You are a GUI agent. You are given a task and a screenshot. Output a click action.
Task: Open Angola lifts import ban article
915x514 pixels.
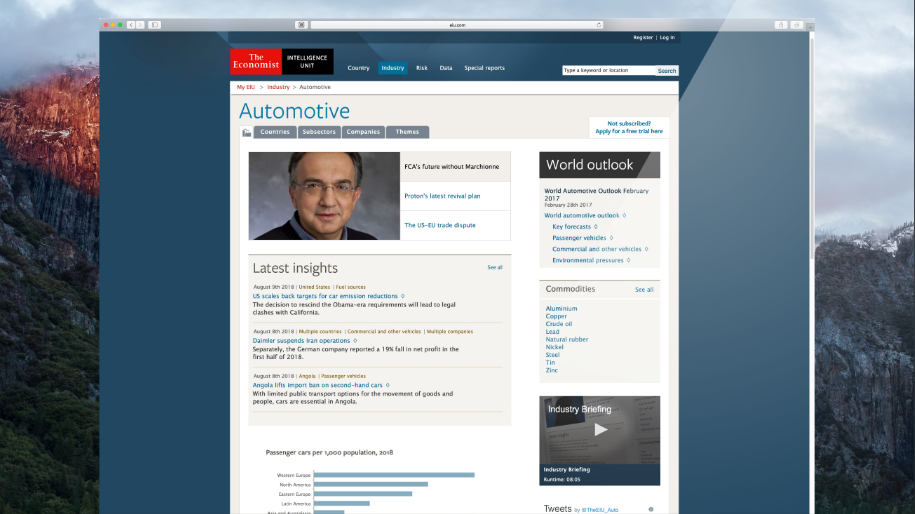pyautogui.click(x=317, y=385)
